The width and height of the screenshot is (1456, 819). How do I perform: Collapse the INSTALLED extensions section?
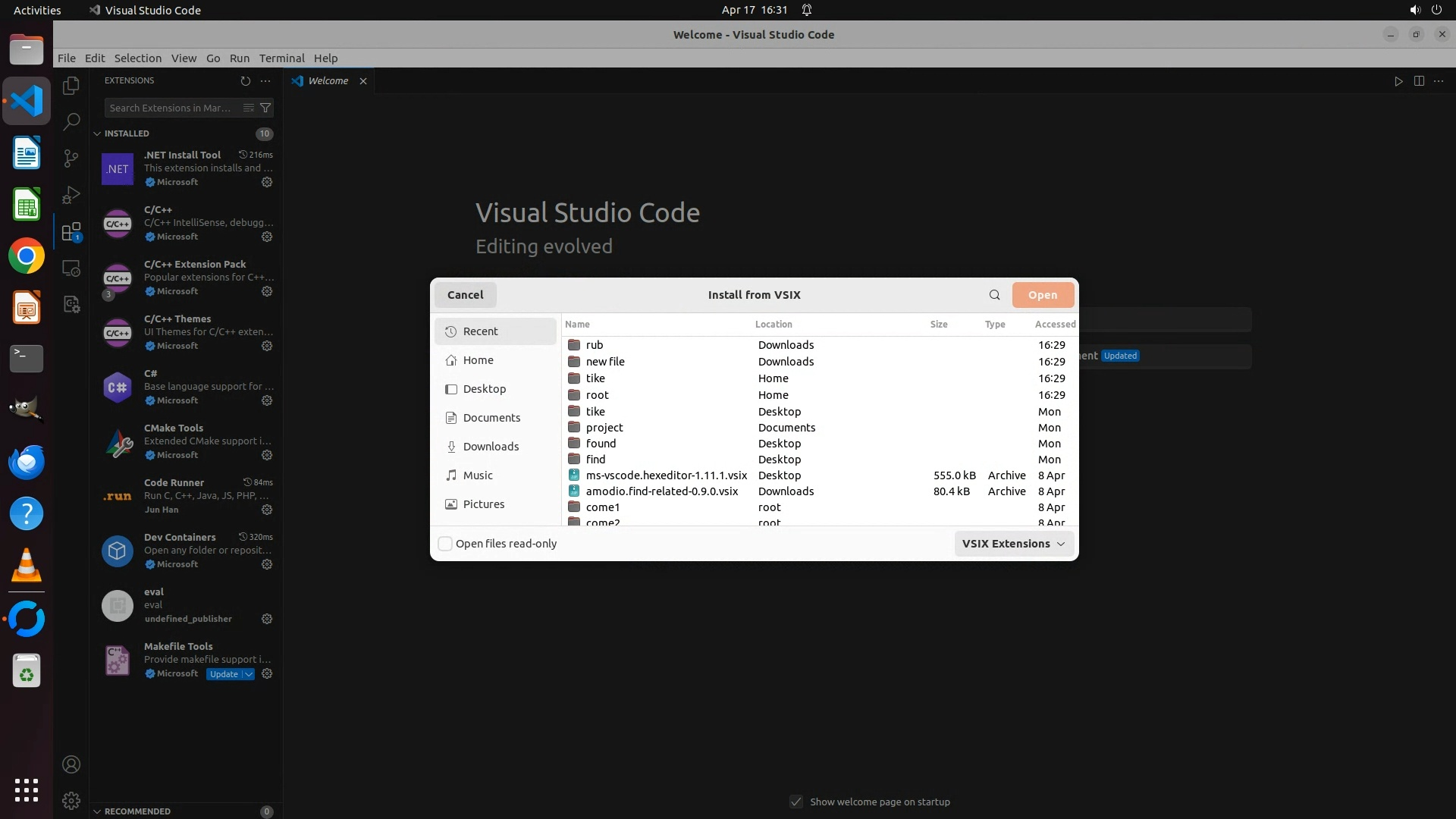[x=98, y=133]
